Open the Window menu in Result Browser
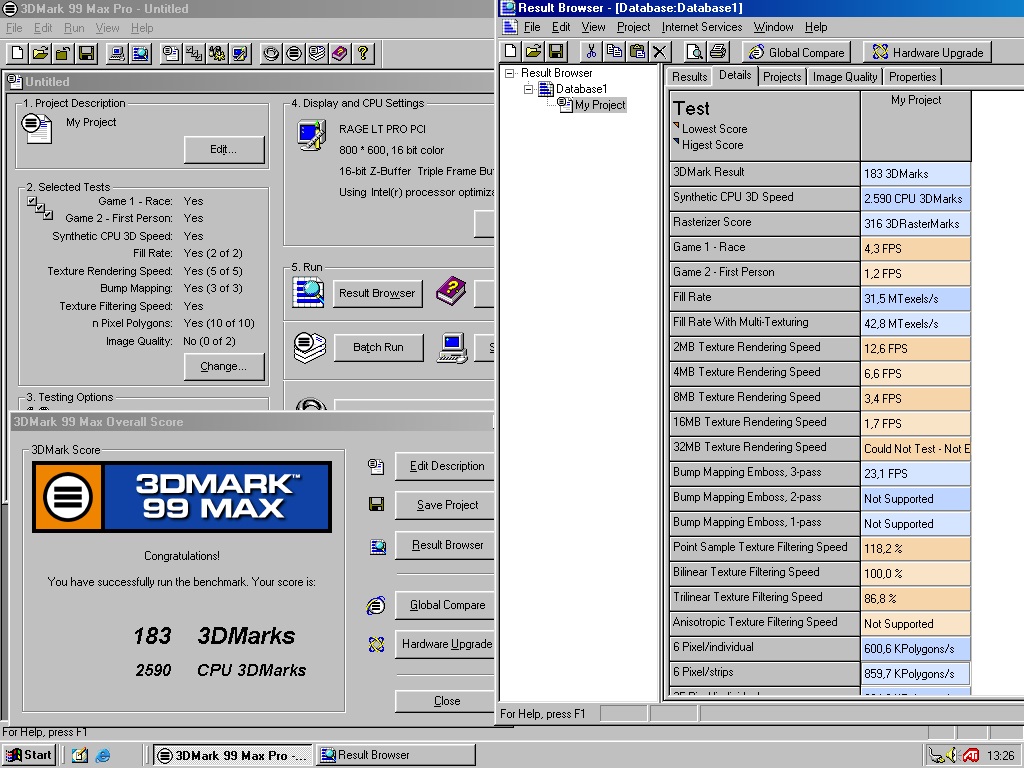1024x768 pixels. 773,27
